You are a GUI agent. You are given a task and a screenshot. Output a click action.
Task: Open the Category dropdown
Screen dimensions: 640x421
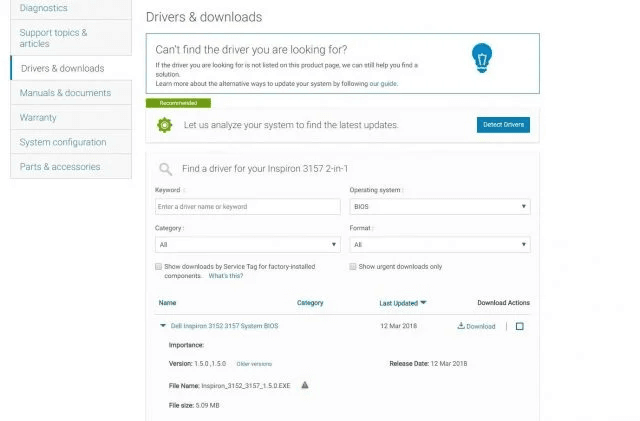(248, 245)
